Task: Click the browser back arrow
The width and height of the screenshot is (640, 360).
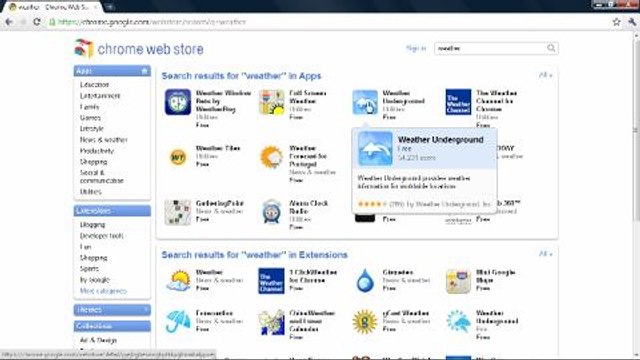Action: (x=9, y=22)
